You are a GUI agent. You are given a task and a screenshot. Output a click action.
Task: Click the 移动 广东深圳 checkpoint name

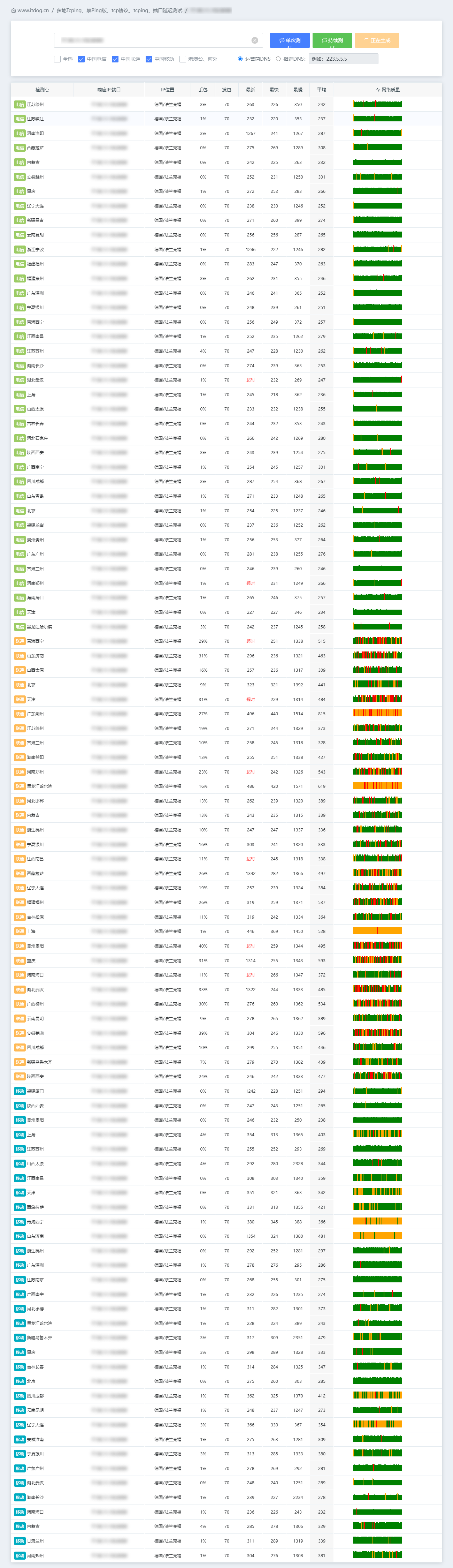point(35,1265)
